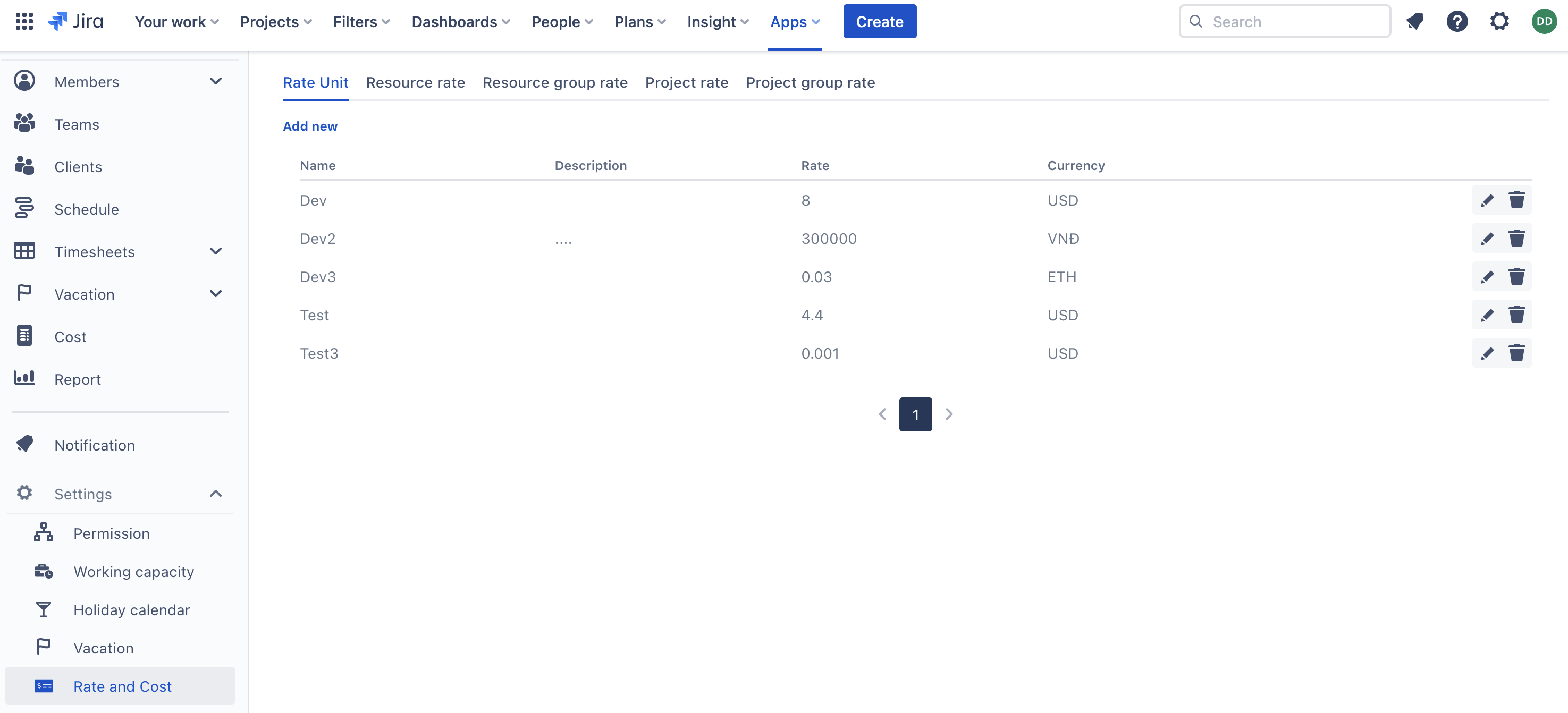
Task: Open the notifications bell in top bar
Action: 1414,22
